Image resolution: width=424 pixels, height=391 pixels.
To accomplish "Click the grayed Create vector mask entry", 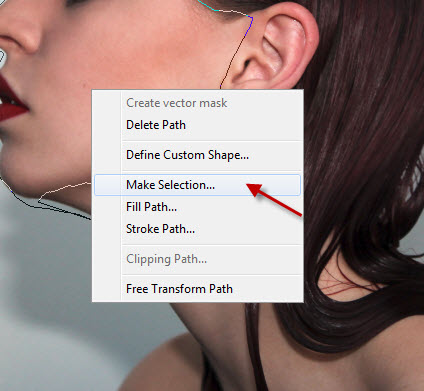I will (197, 103).
